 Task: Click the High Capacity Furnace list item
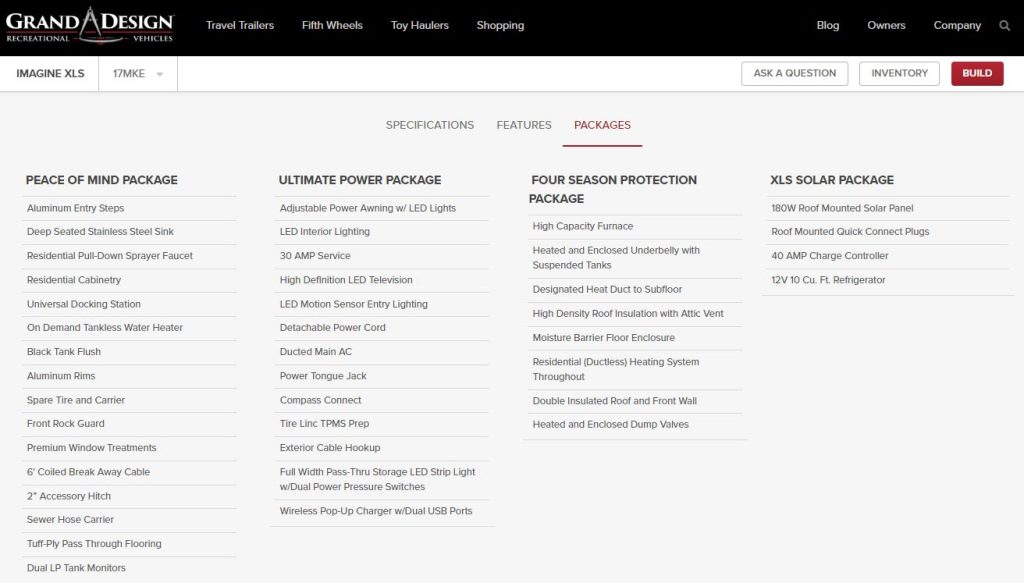tap(583, 226)
